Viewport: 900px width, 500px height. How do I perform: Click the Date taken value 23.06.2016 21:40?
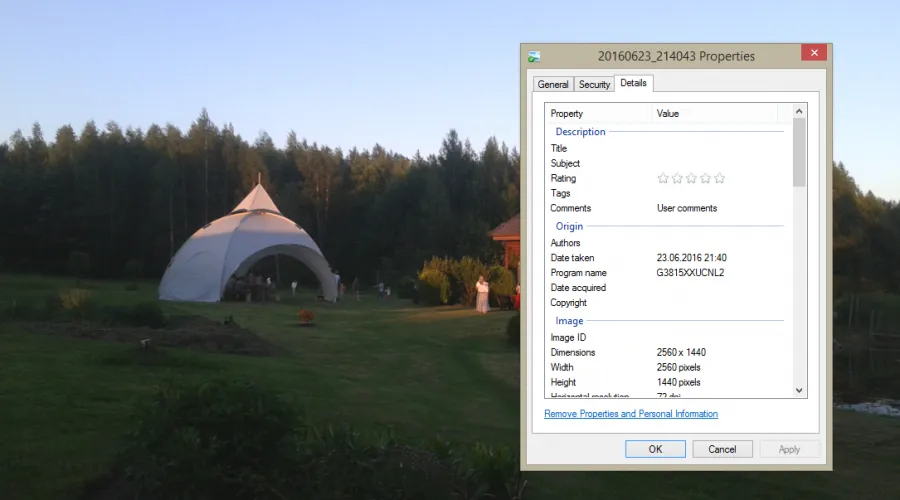click(692, 258)
